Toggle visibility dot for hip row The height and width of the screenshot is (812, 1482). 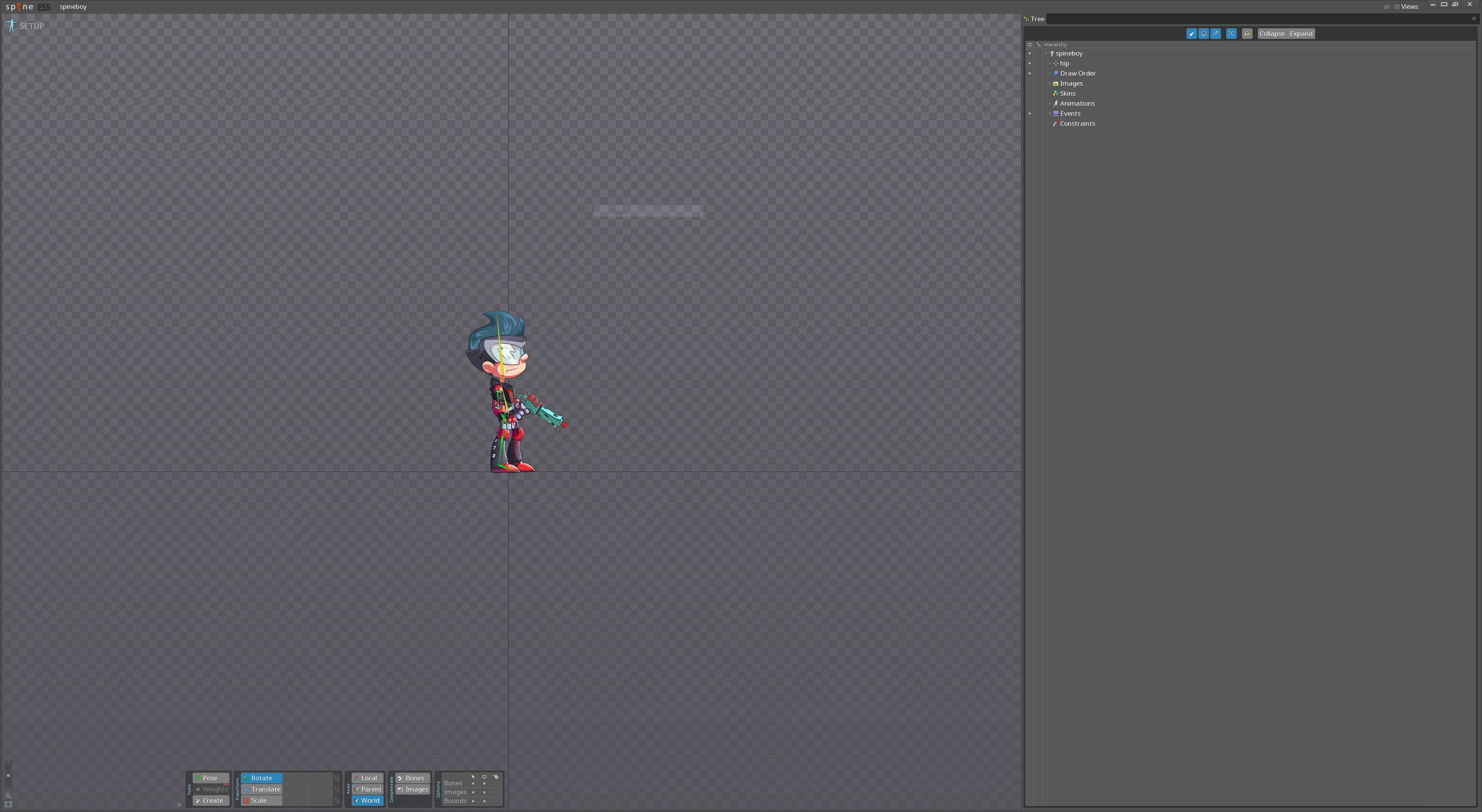coord(1030,63)
